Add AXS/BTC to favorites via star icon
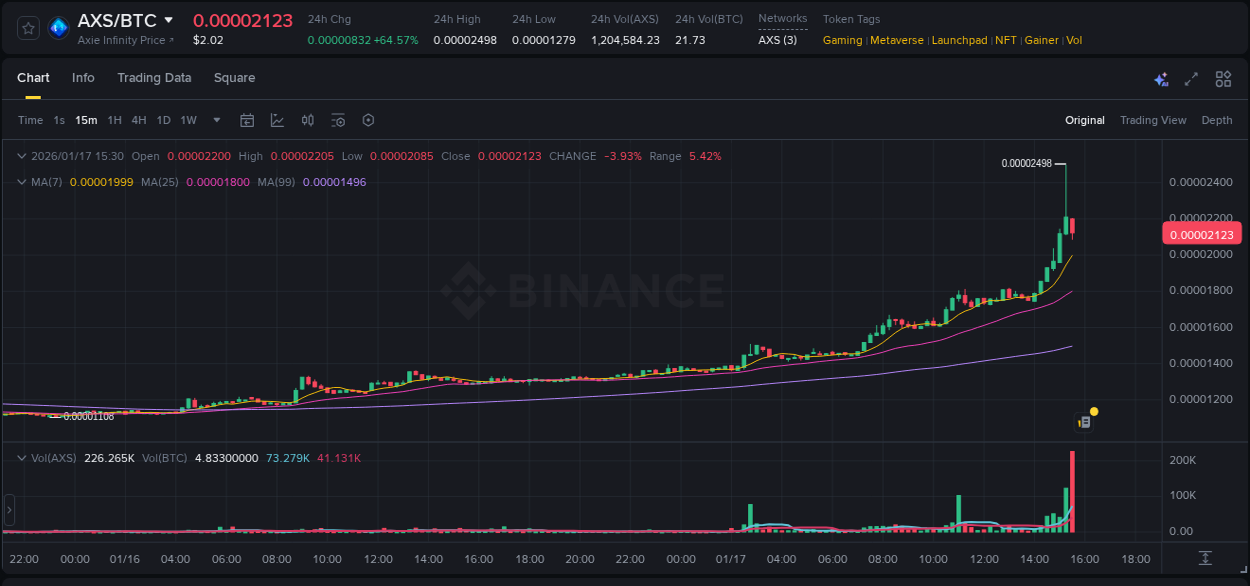Viewport: 1250px width, 586px height. [x=27, y=28]
